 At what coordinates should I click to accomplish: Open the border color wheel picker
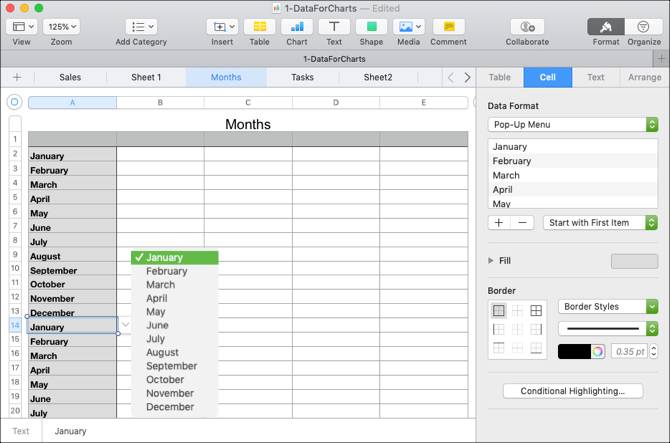click(598, 352)
